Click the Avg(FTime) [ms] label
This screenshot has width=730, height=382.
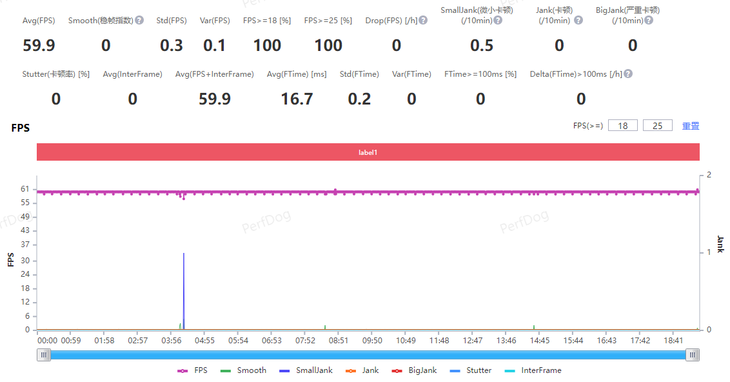(297, 74)
